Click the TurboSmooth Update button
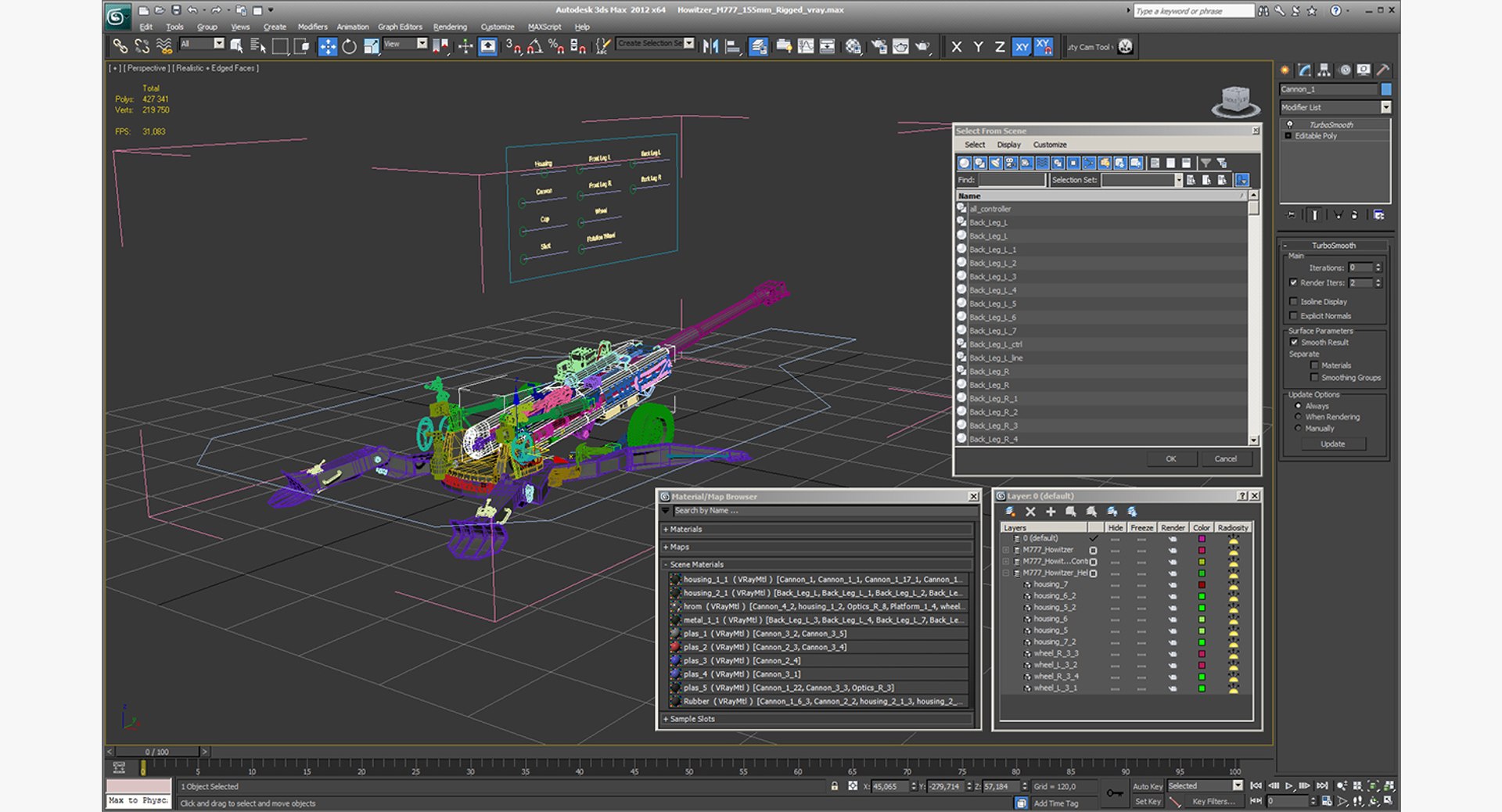Image resolution: width=1502 pixels, height=812 pixels. point(1332,444)
